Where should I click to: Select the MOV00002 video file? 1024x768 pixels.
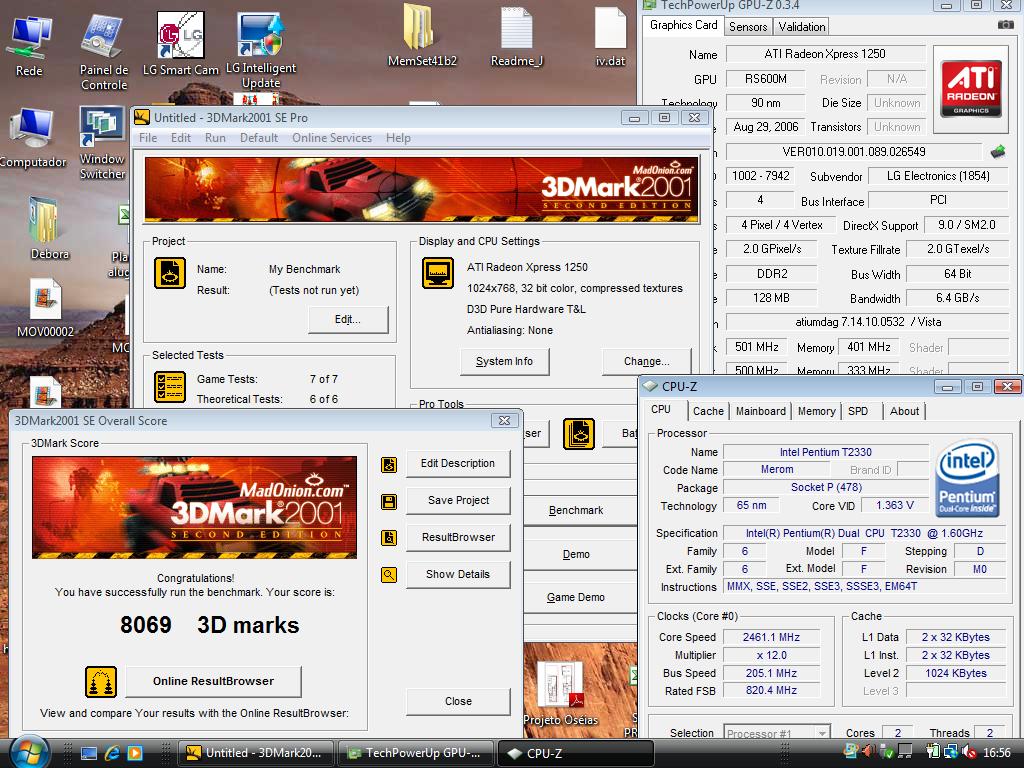[45, 308]
